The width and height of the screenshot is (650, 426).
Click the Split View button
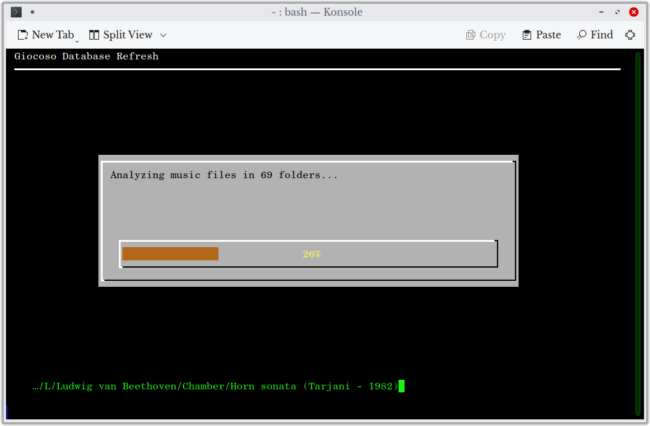pyautogui.click(x=121, y=35)
